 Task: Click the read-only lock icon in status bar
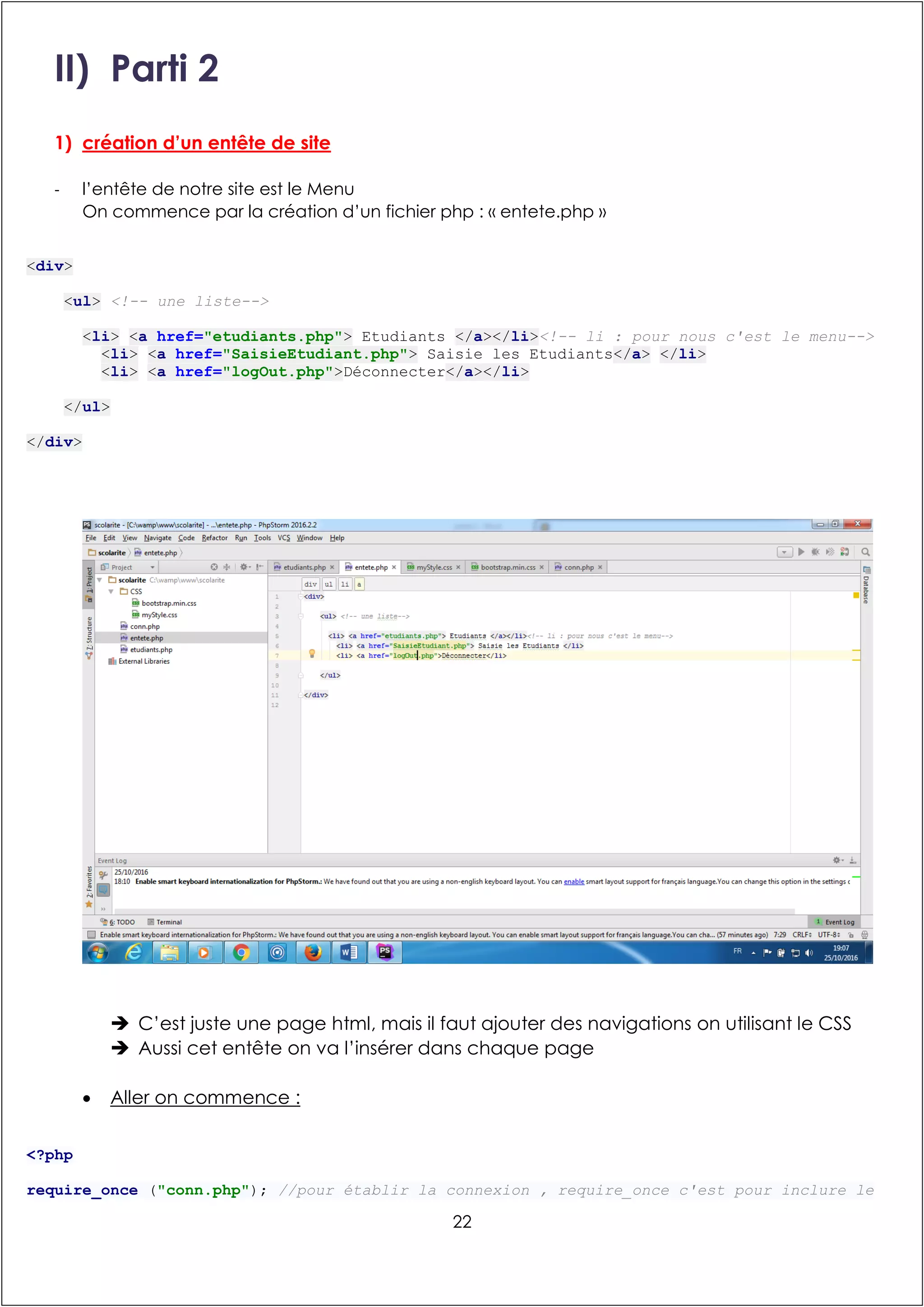[851, 935]
